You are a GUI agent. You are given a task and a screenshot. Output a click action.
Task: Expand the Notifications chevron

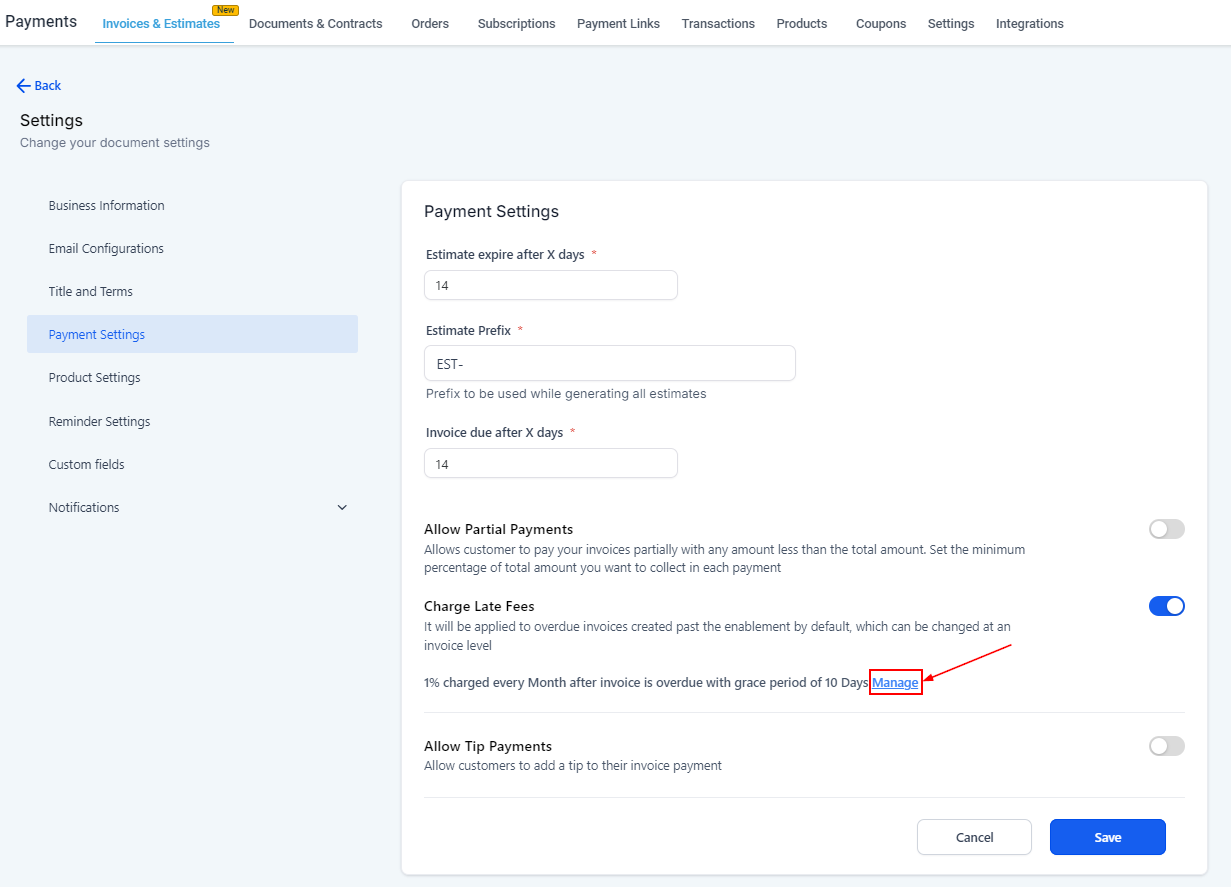pos(342,508)
